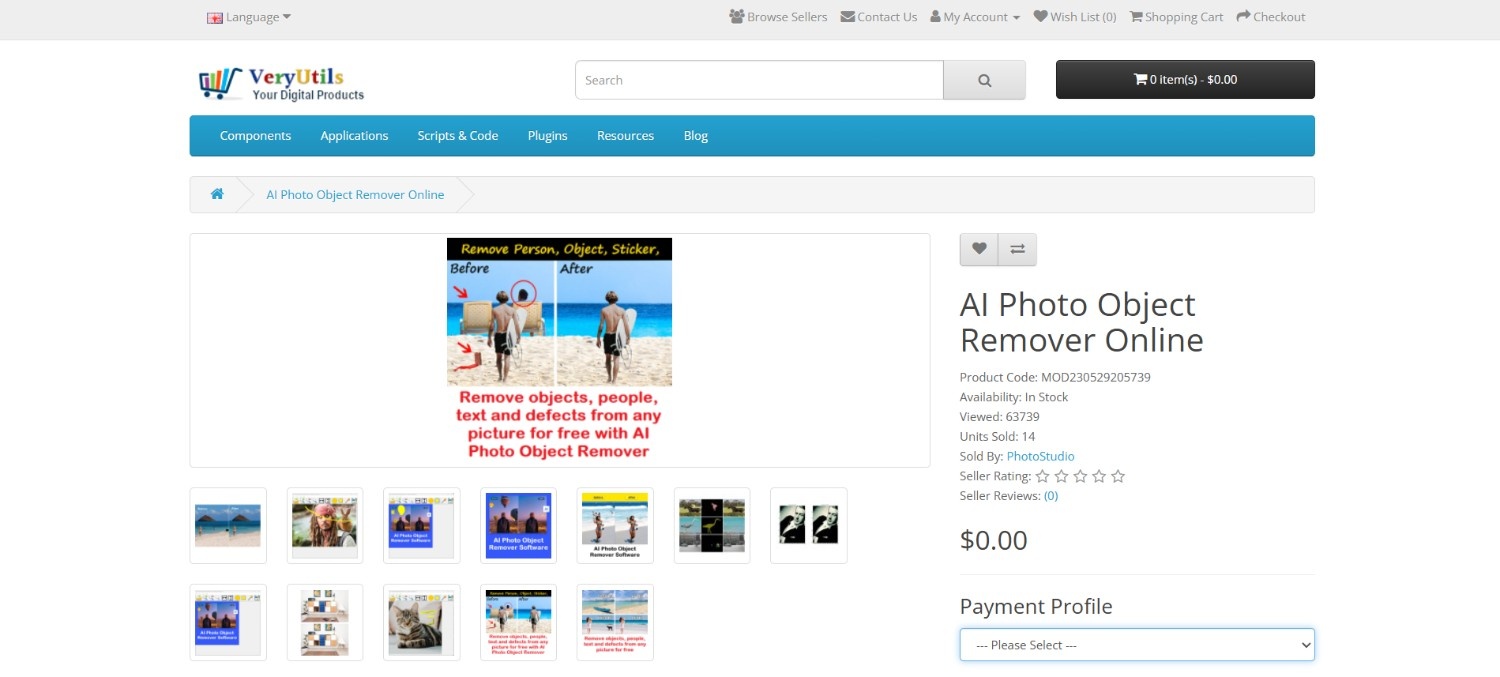
Task: View Wish List (0)
Action: point(1075,17)
